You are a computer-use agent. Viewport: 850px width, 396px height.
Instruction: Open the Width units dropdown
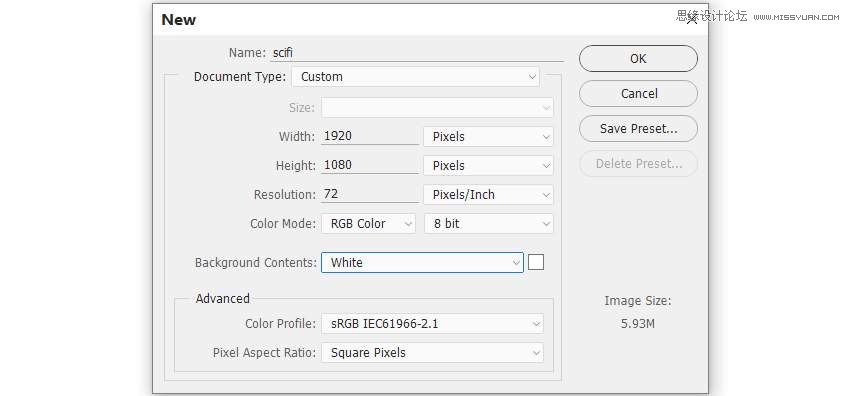click(488, 137)
